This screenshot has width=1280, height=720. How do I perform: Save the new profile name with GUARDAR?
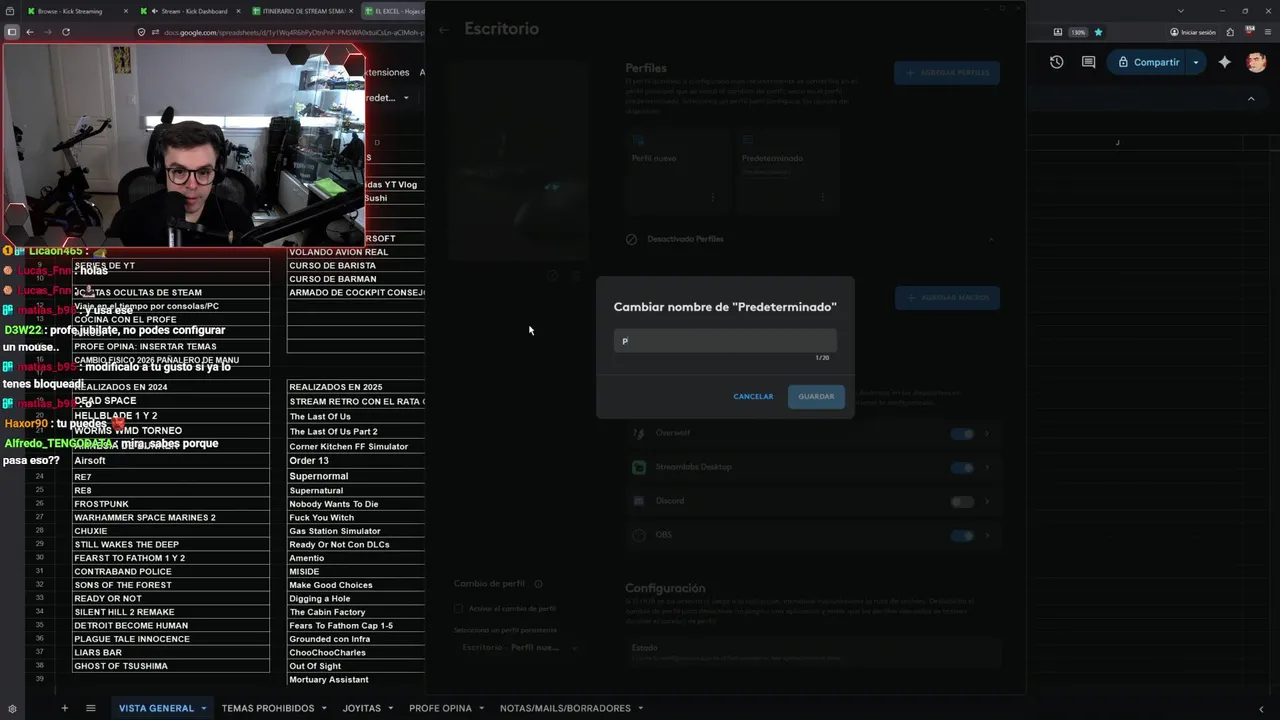[x=816, y=396]
